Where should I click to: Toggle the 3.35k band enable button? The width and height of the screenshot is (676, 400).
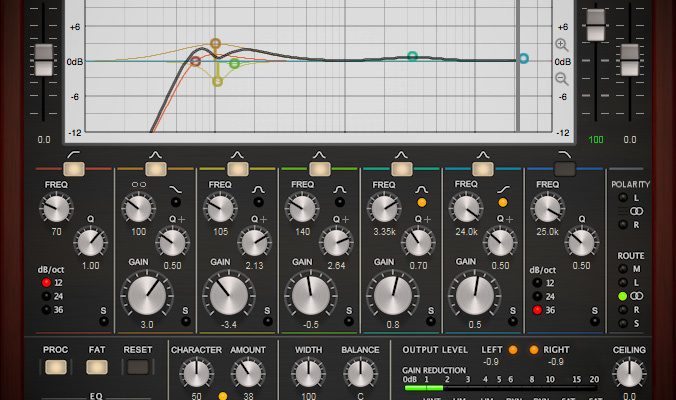401,170
